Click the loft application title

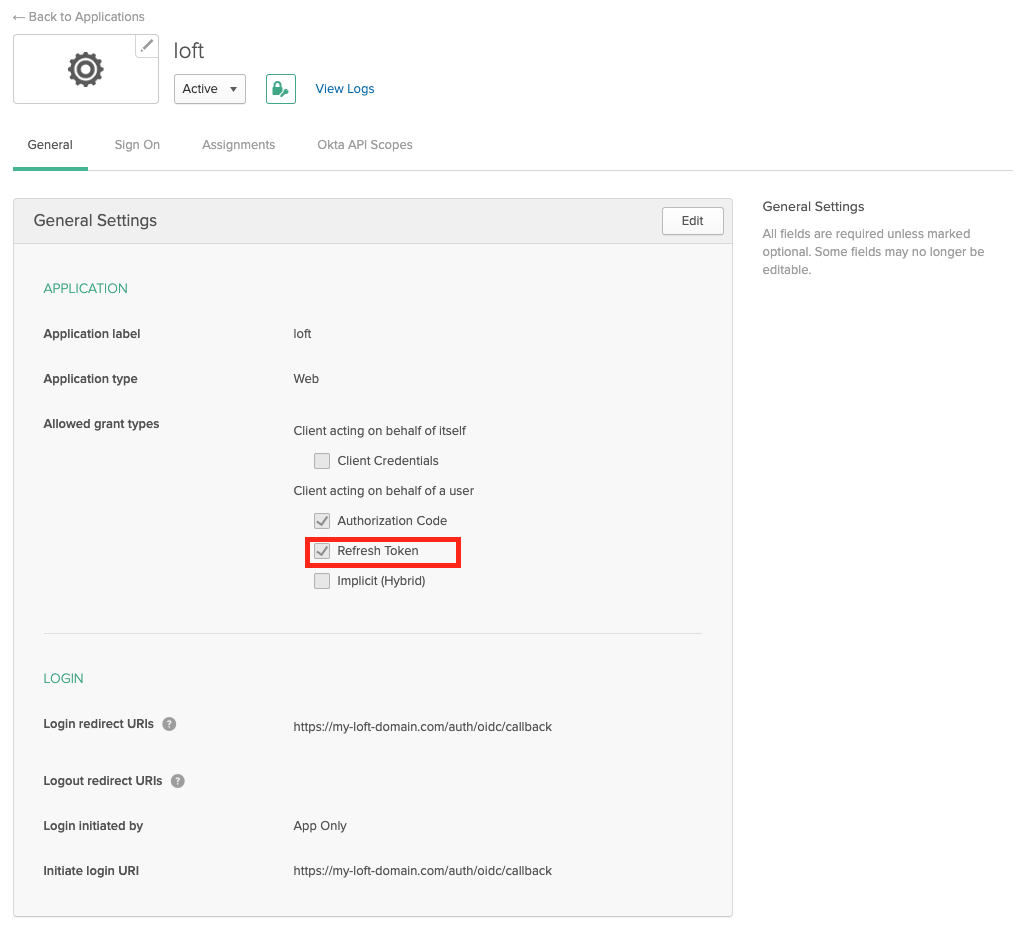pos(189,50)
